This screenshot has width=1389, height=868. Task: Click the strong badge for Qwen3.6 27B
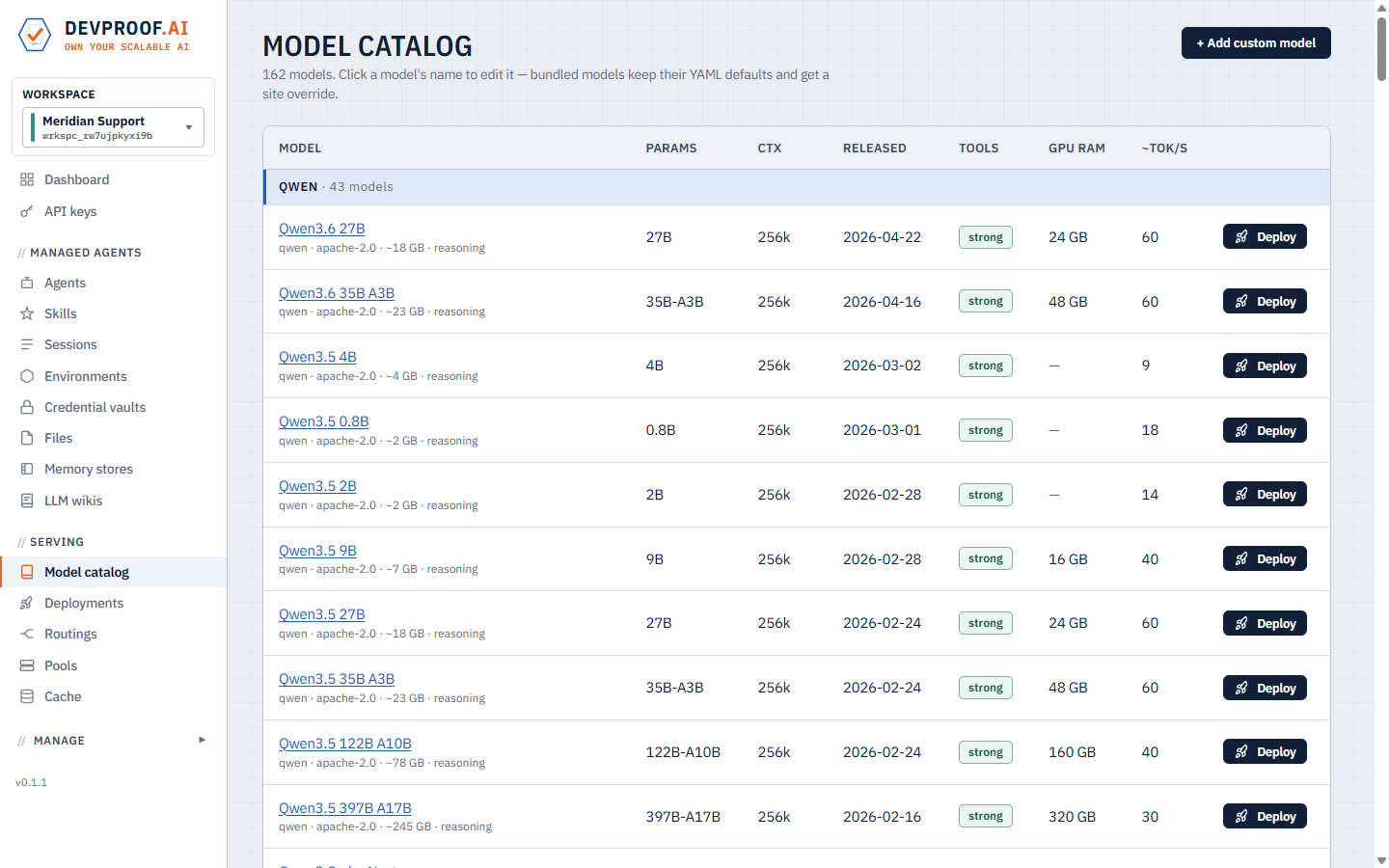tap(985, 237)
